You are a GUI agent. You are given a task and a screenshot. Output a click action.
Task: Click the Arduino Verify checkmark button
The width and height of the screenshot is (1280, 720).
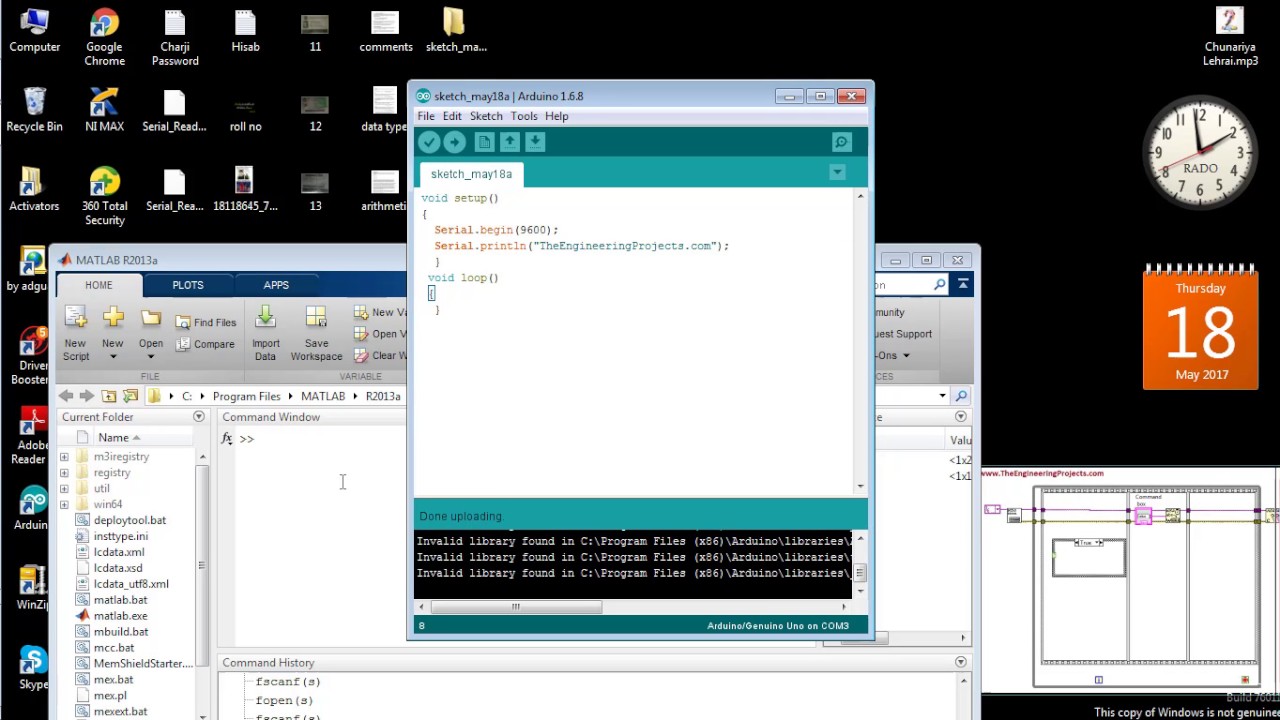point(429,142)
